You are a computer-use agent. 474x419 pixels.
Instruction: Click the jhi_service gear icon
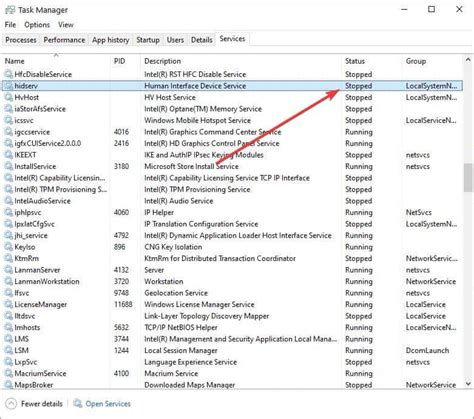(8, 235)
